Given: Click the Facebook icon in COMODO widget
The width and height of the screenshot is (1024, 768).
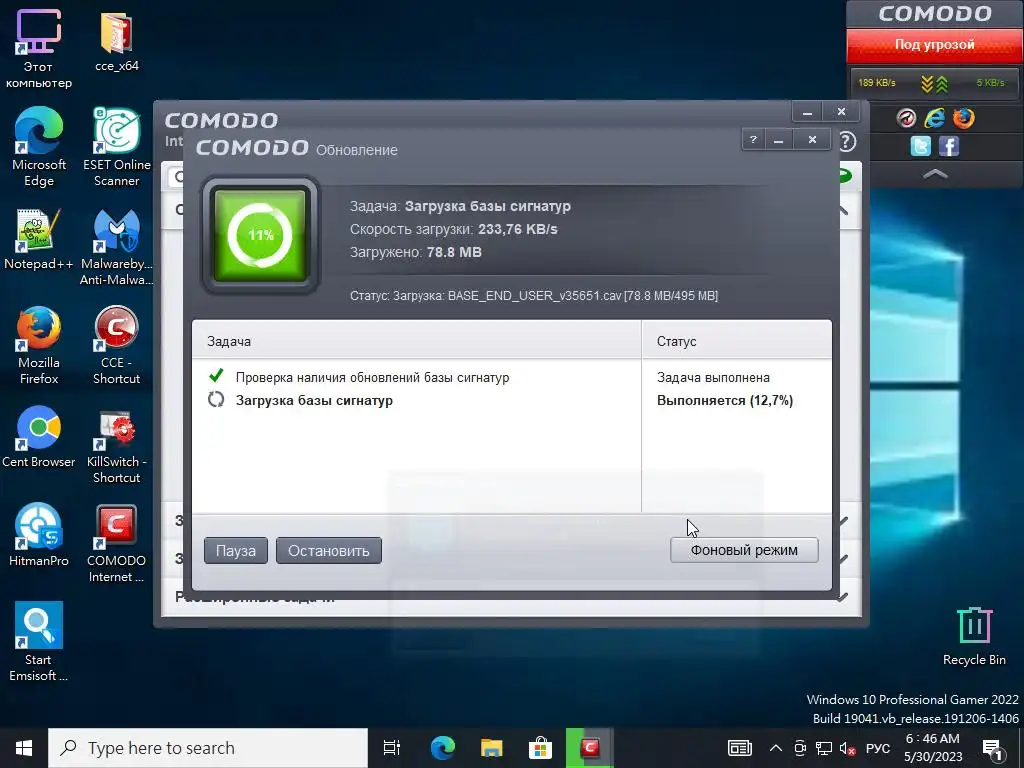Looking at the screenshot, I should coord(949,146).
